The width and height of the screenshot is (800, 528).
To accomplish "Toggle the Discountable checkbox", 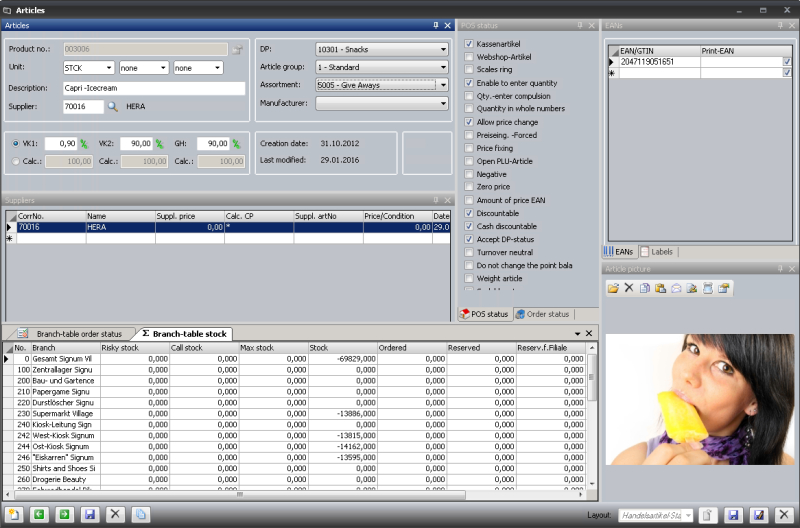I will pos(469,213).
